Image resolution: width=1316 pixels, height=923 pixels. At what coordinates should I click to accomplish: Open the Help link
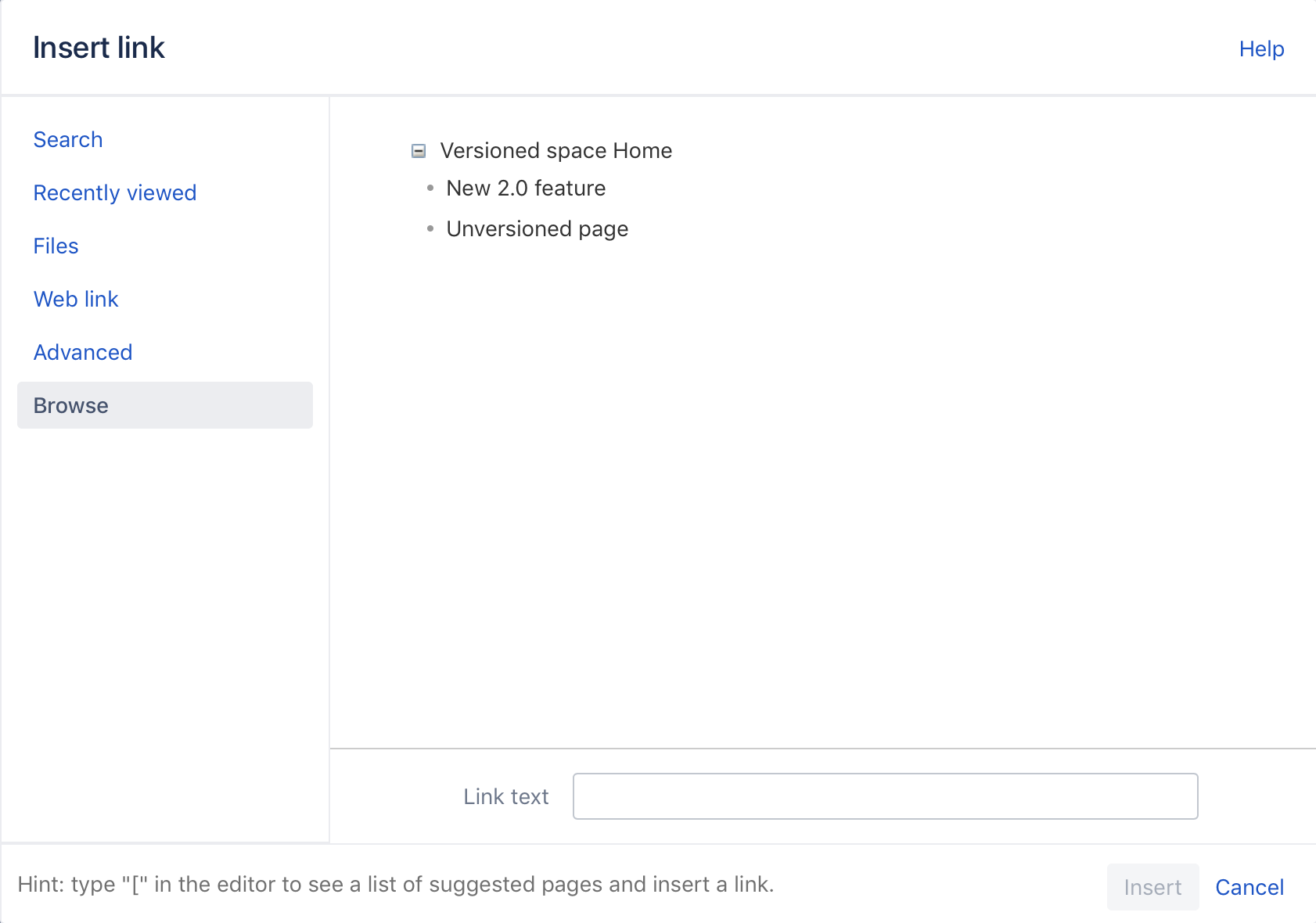point(1261,49)
